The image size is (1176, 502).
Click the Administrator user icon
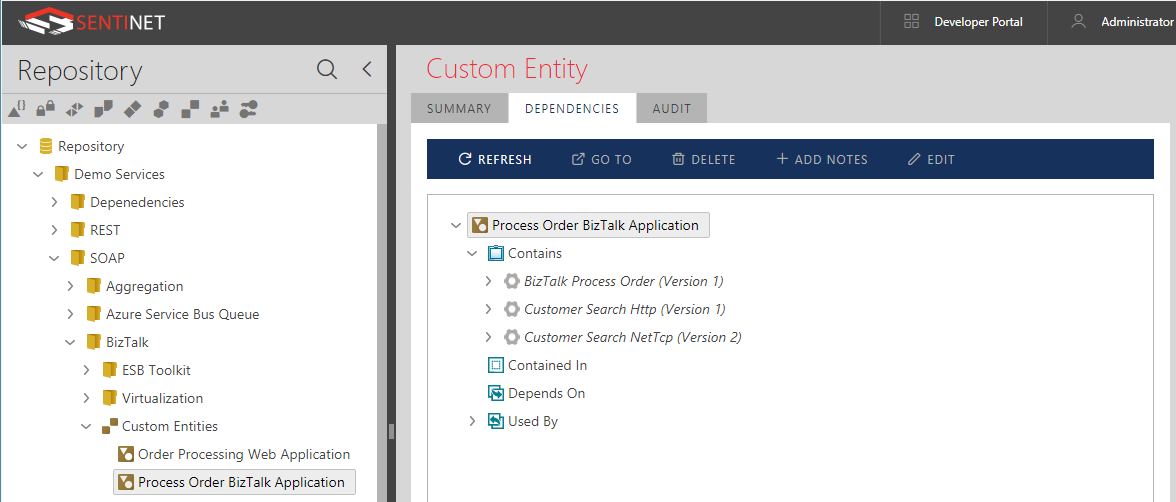point(1078,22)
